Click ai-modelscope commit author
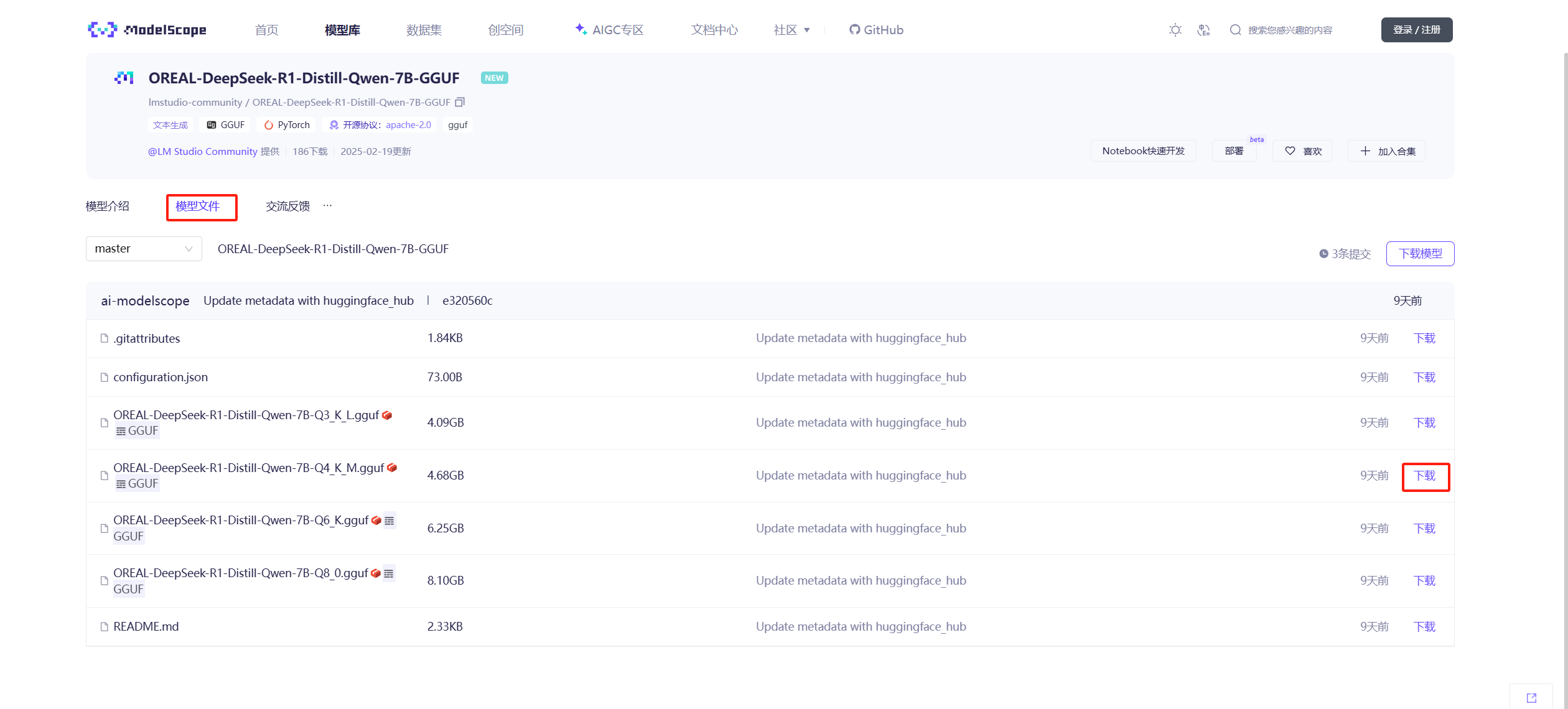1568x709 pixels. click(145, 301)
